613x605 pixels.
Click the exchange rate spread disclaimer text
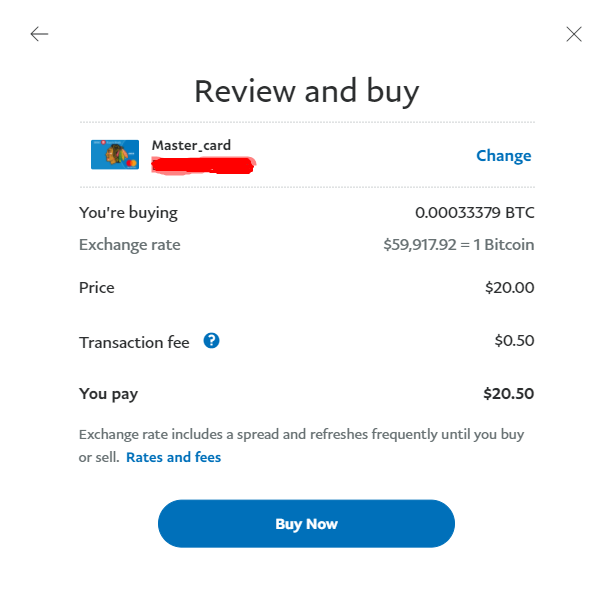[301, 446]
